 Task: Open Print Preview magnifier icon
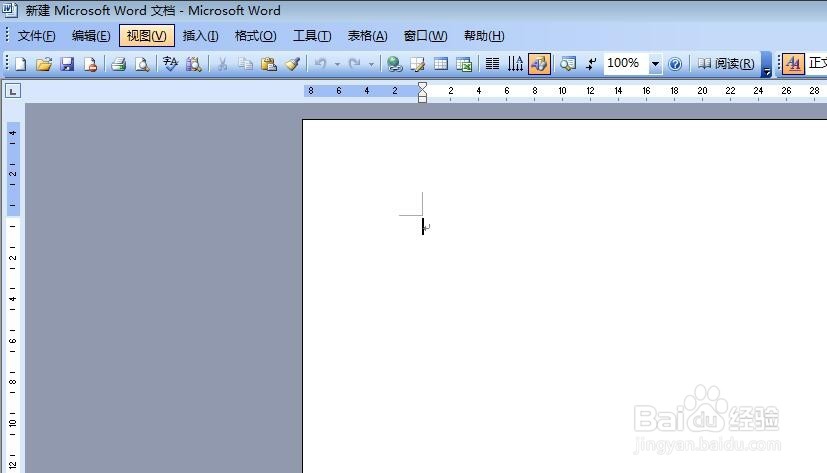[x=142, y=64]
